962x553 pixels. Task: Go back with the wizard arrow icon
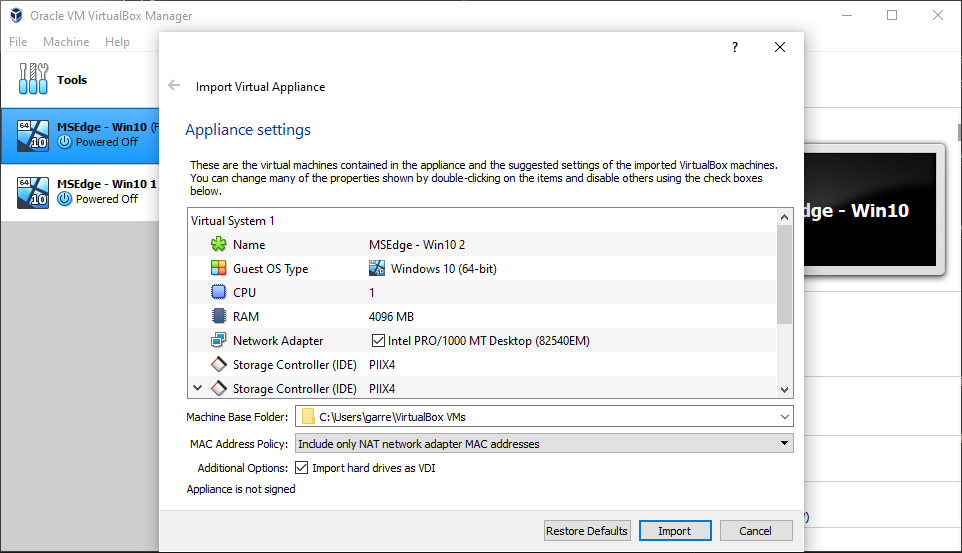[x=174, y=86]
